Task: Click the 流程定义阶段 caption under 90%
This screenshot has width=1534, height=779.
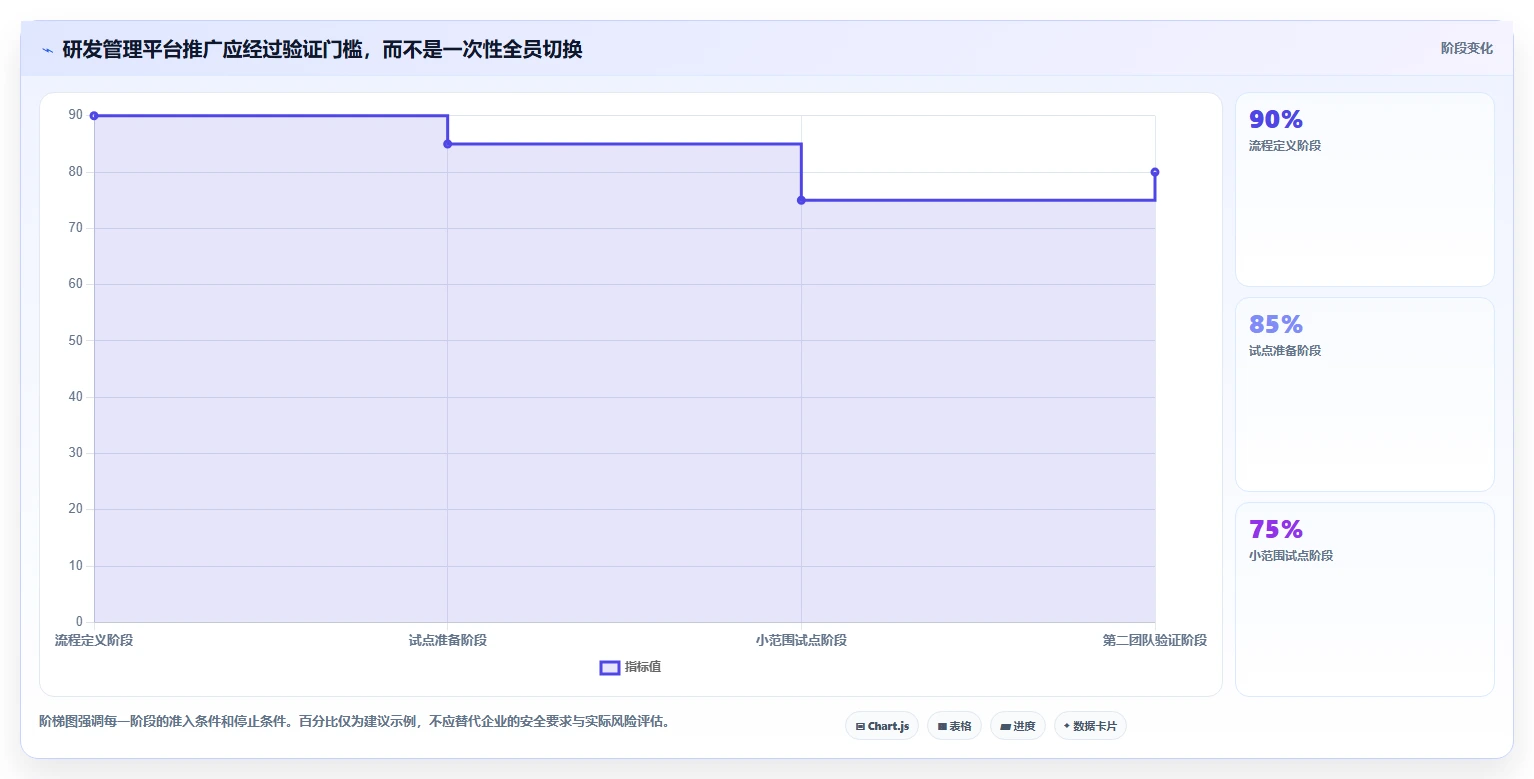Action: [1285, 146]
